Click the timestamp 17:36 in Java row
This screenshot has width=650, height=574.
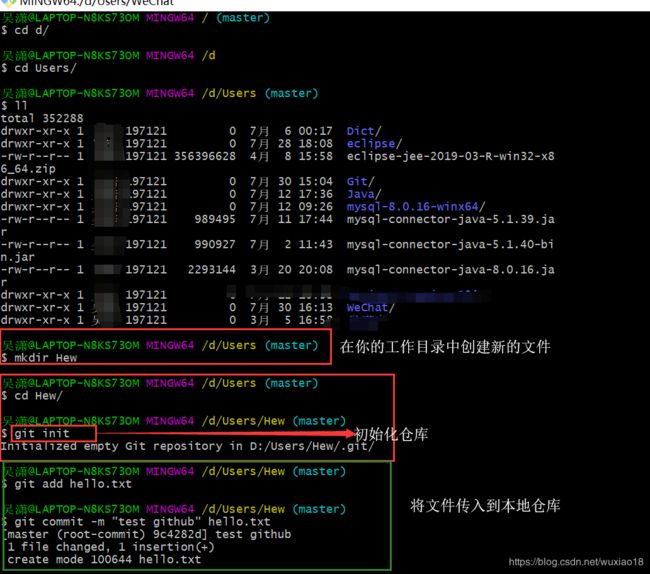coord(315,194)
